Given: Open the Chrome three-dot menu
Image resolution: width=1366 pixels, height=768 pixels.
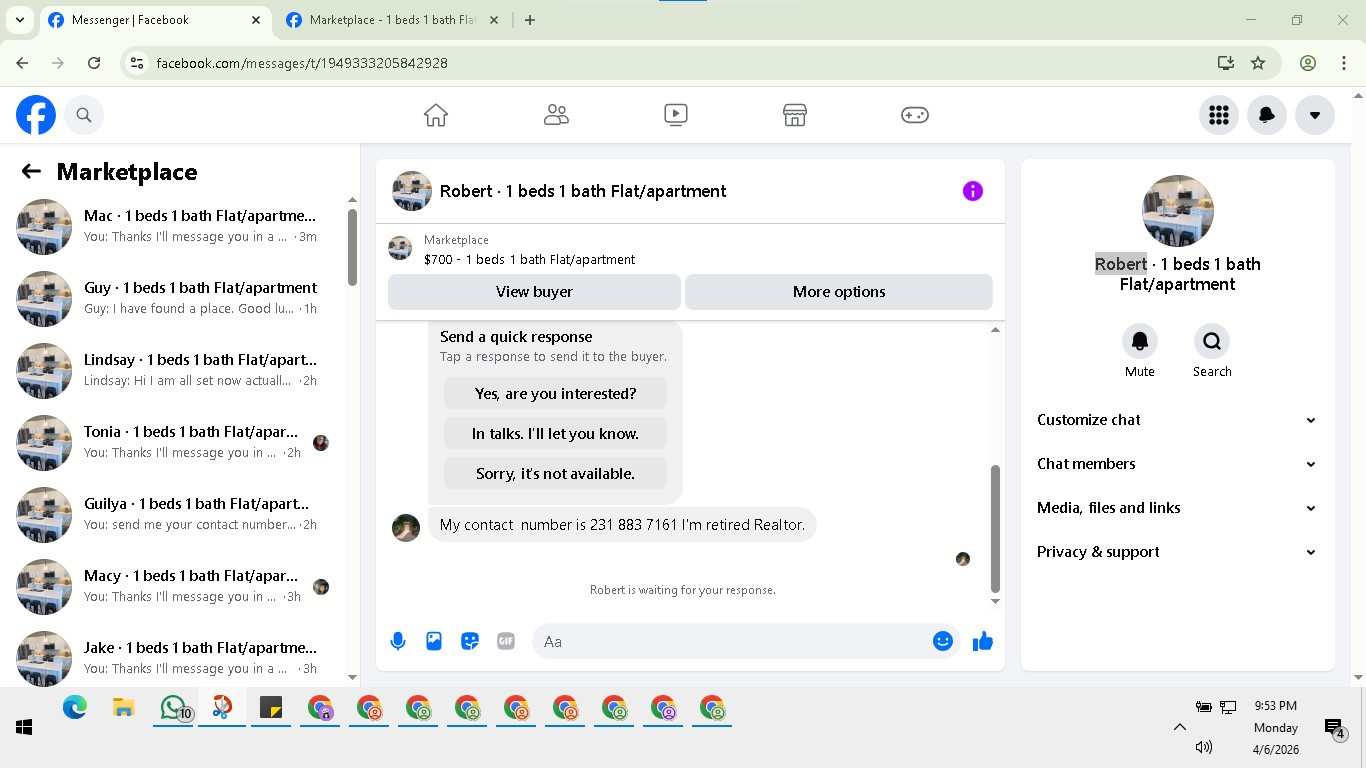Looking at the screenshot, I should point(1344,63).
